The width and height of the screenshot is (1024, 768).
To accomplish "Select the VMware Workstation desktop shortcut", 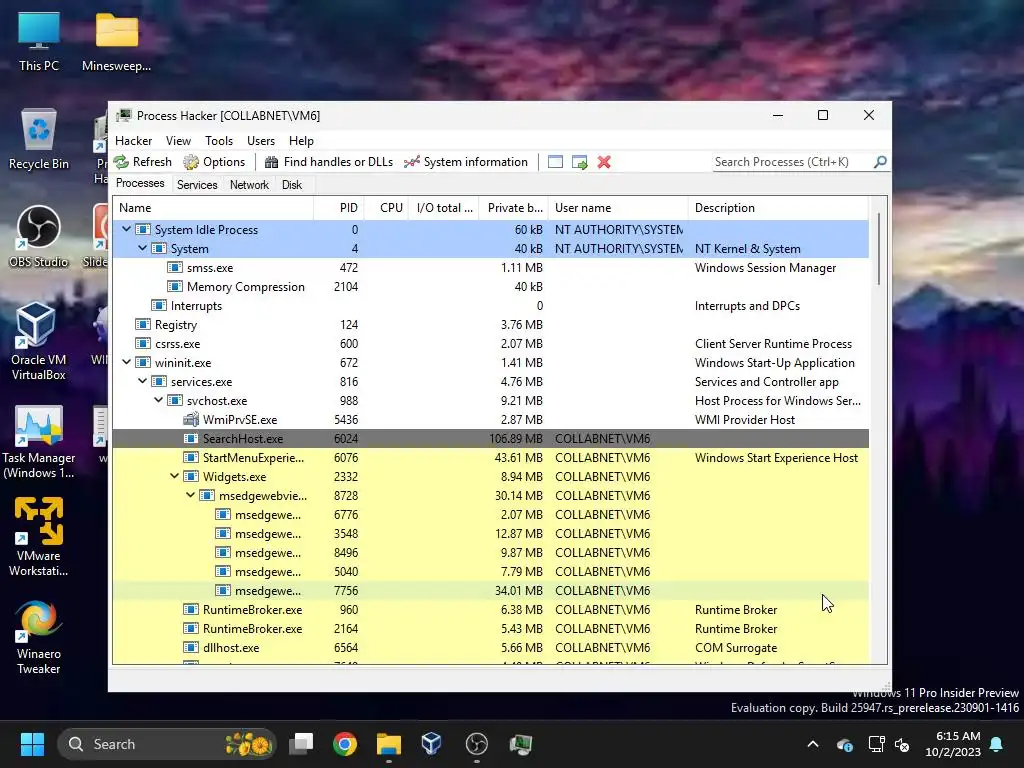I will tap(39, 537).
